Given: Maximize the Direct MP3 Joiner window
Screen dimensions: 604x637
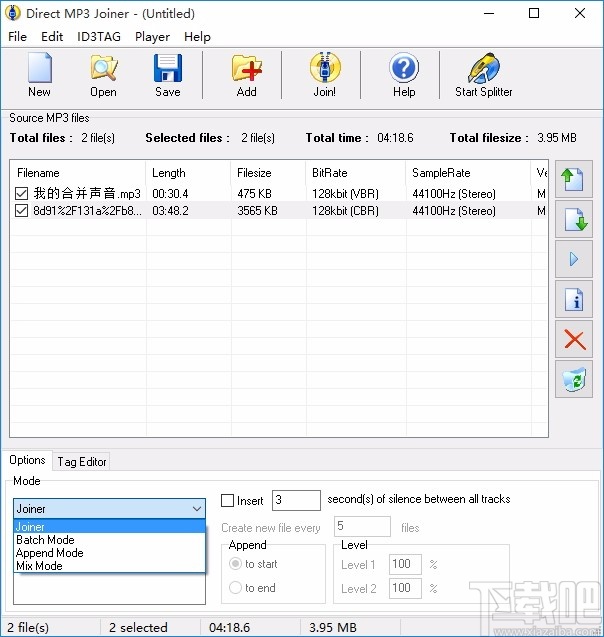Looking at the screenshot, I should click(534, 13).
